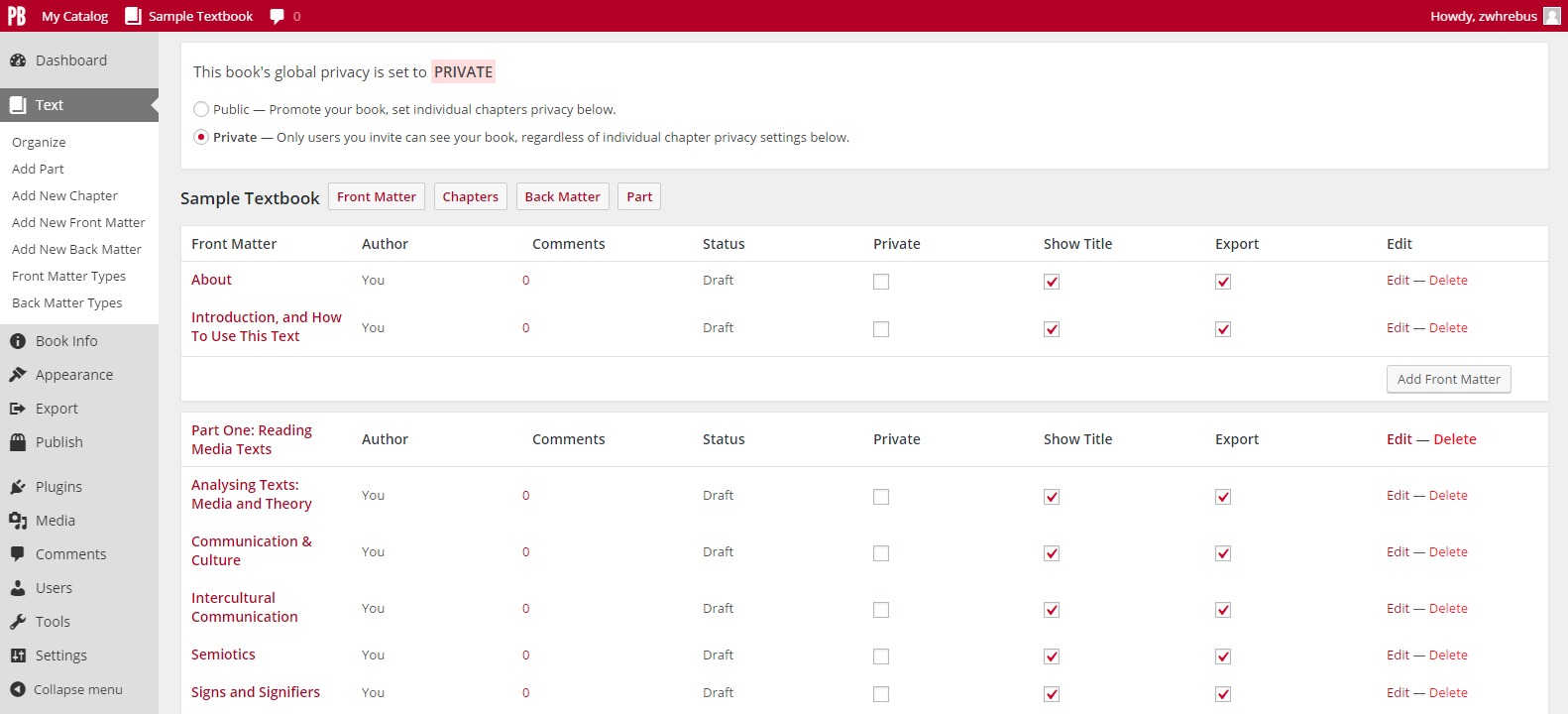Open Communication & Culture chapter link

coord(252,550)
